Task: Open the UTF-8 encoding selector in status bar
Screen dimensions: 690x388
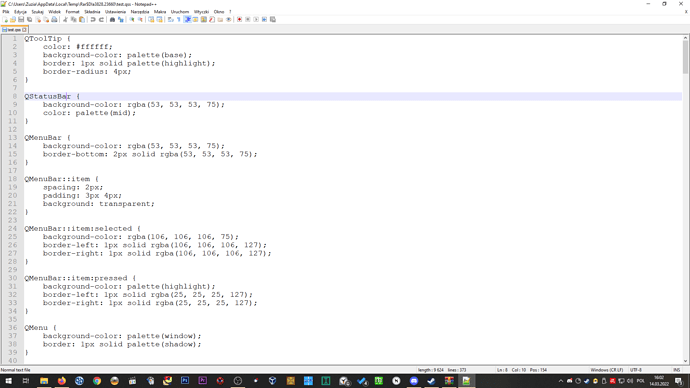Action: 635,370
